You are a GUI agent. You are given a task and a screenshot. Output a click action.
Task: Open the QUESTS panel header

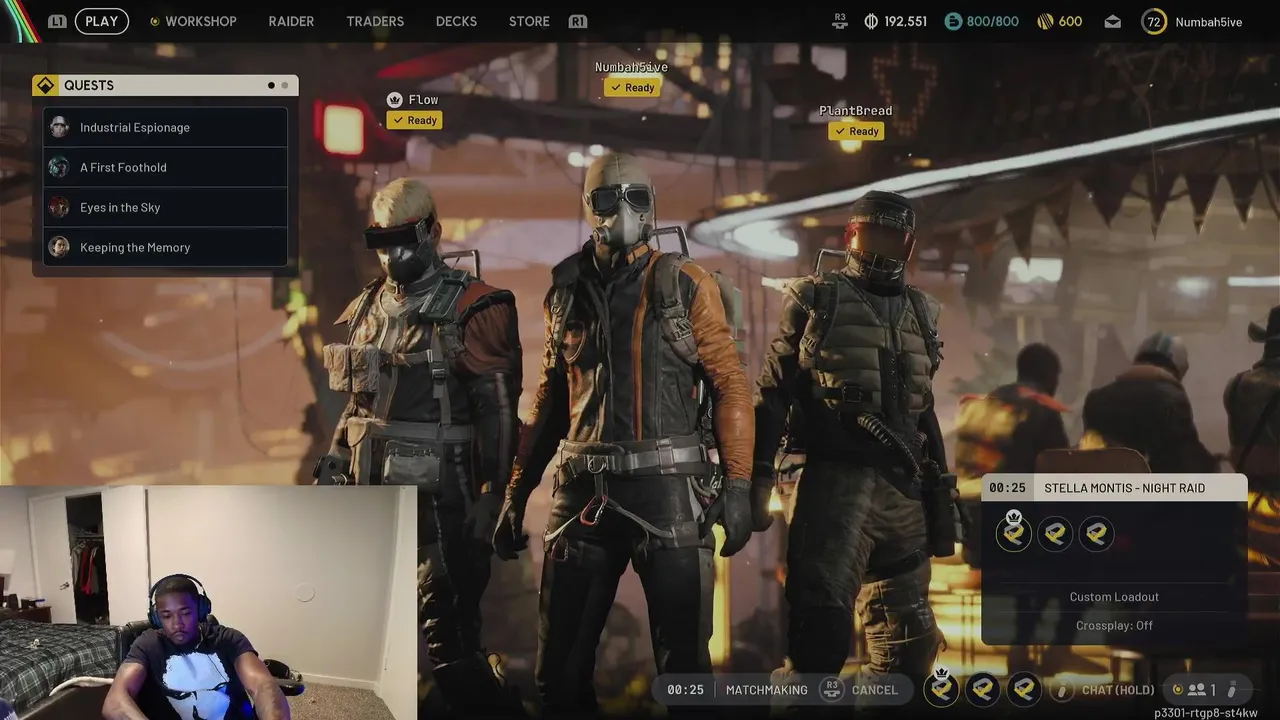[165, 86]
